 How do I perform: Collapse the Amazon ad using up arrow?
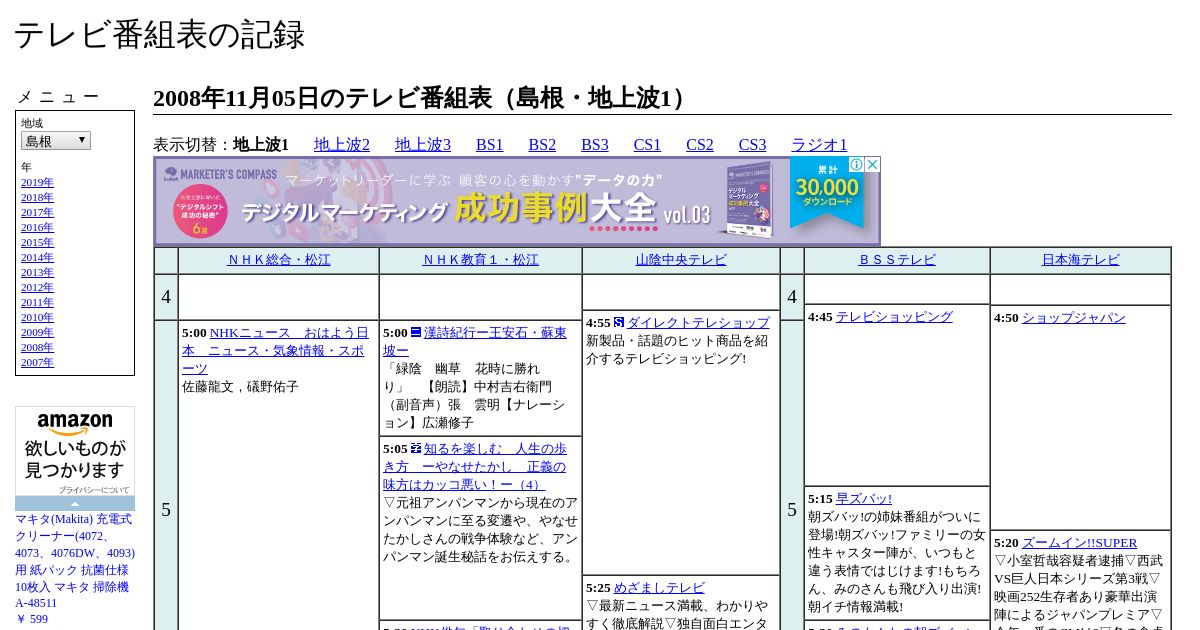pyautogui.click(x=75, y=503)
